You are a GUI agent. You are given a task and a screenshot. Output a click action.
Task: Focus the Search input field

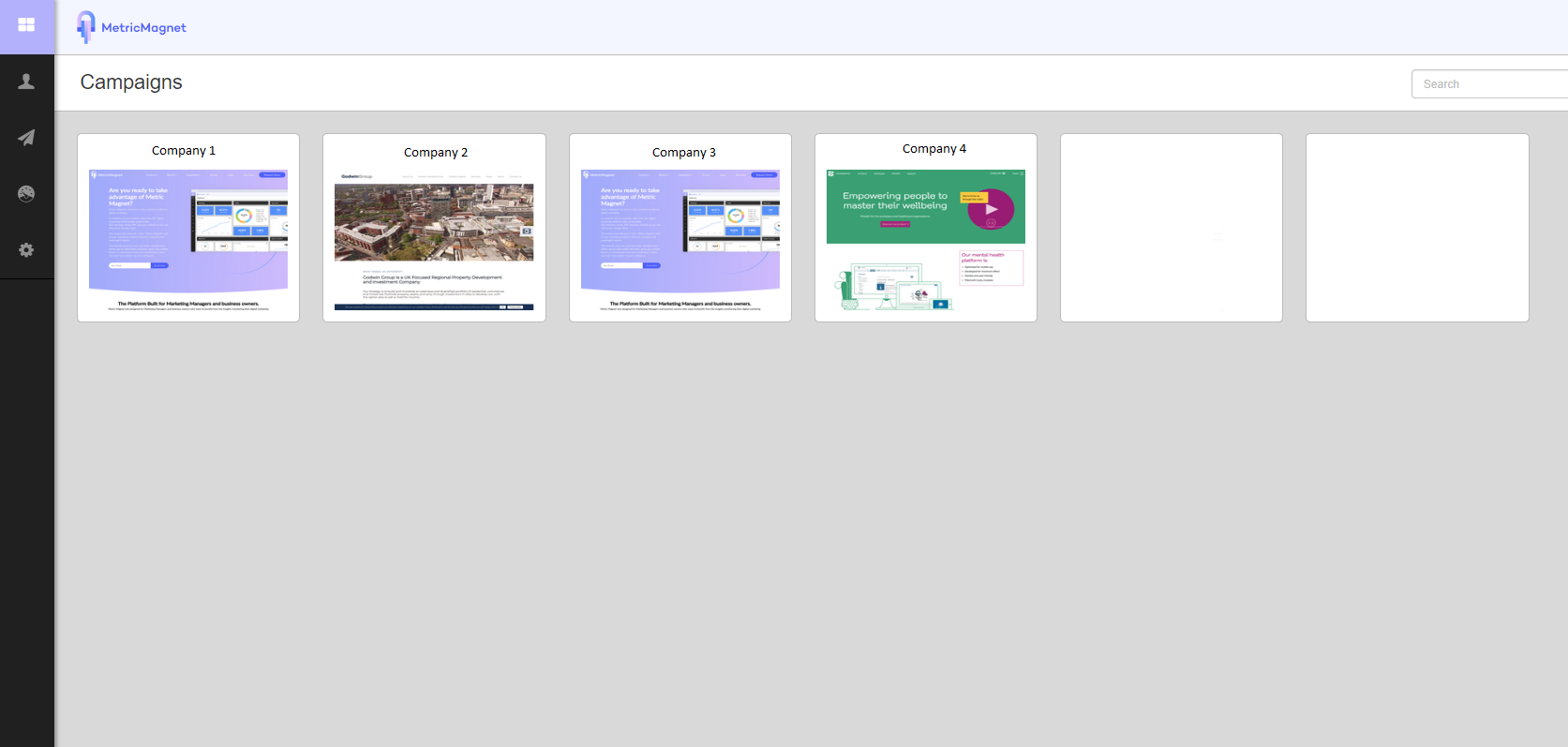tap(1490, 83)
